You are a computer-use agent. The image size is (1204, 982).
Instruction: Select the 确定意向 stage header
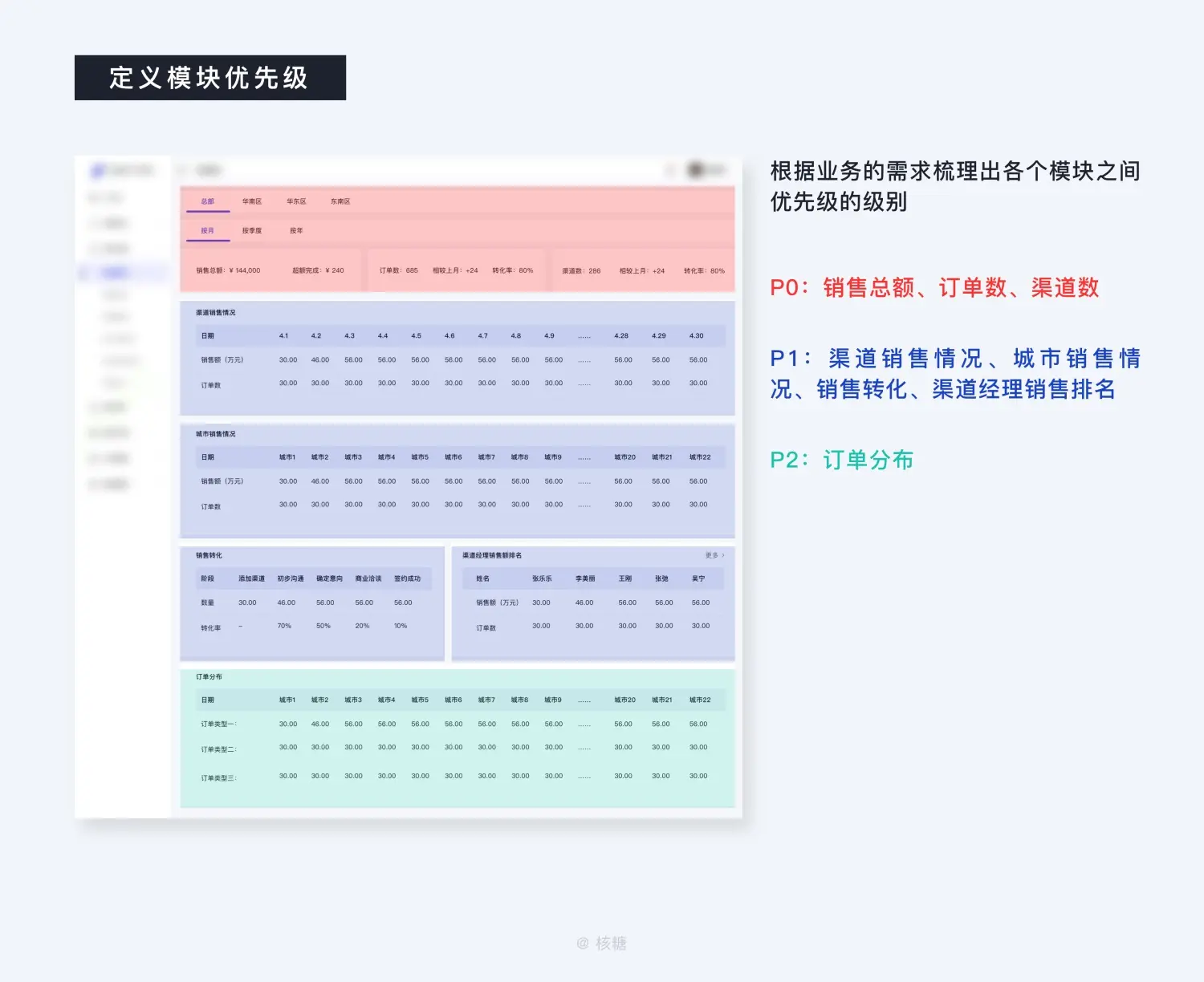(329, 578)
